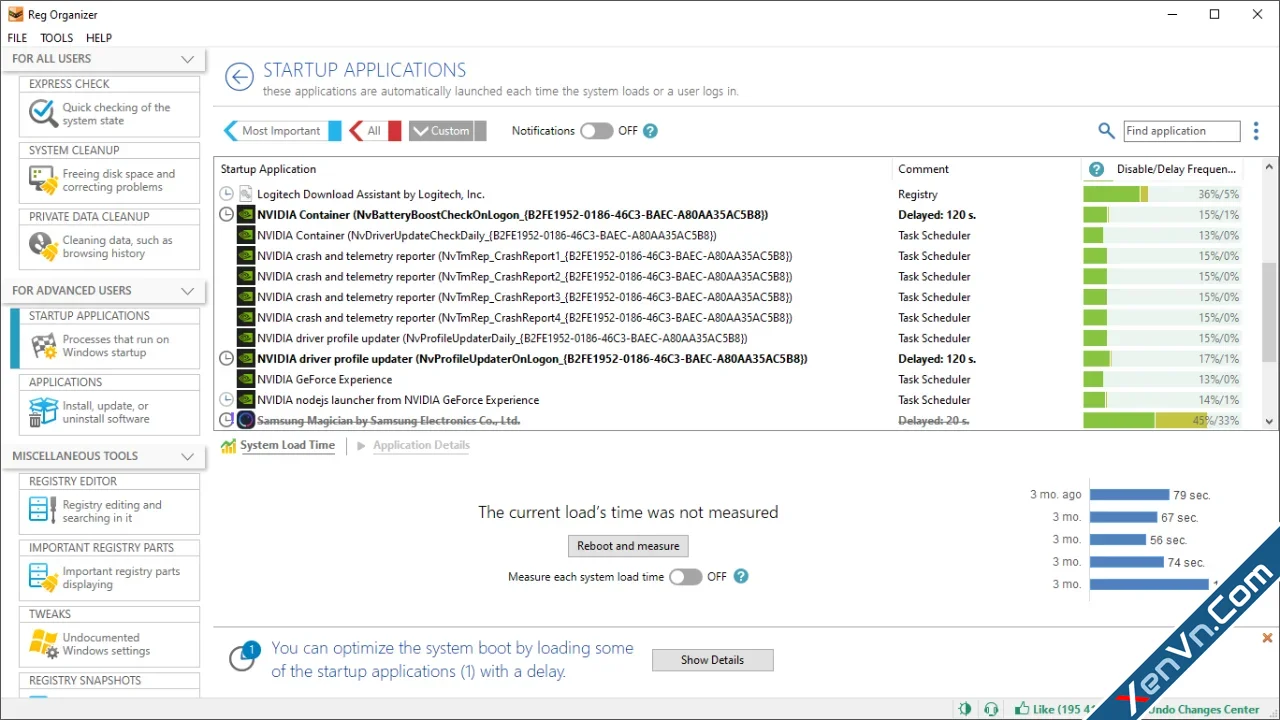This screenshot has width=1280, height=720.
Task: Toggle Measure each system load time switch
Action: 685,576
